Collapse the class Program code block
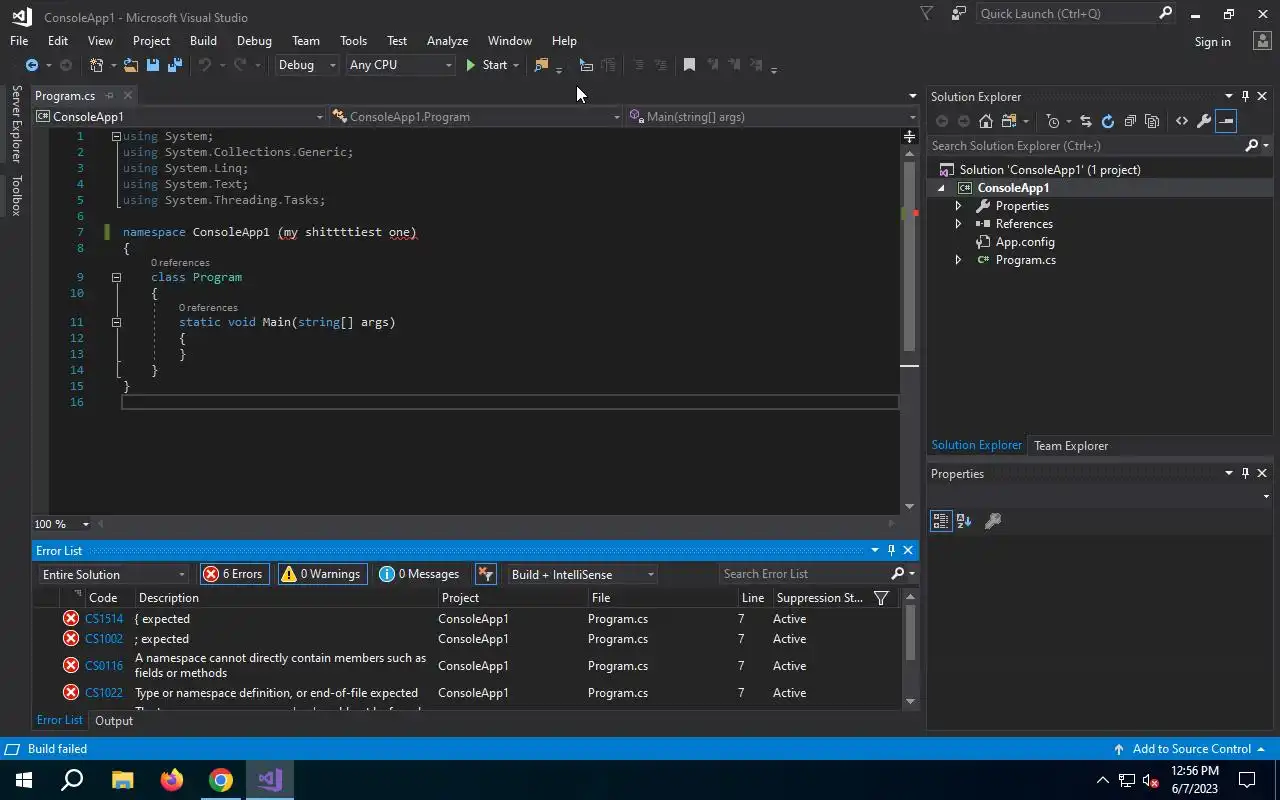This screenshot has height=800, width=1280. (116, 277)
